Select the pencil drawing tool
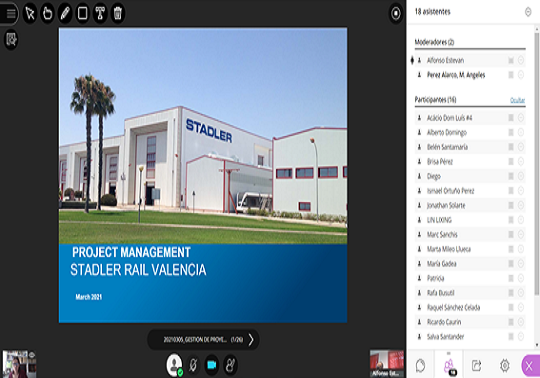Viewport: 540px width, 378px height. click(x=65, y=13)
